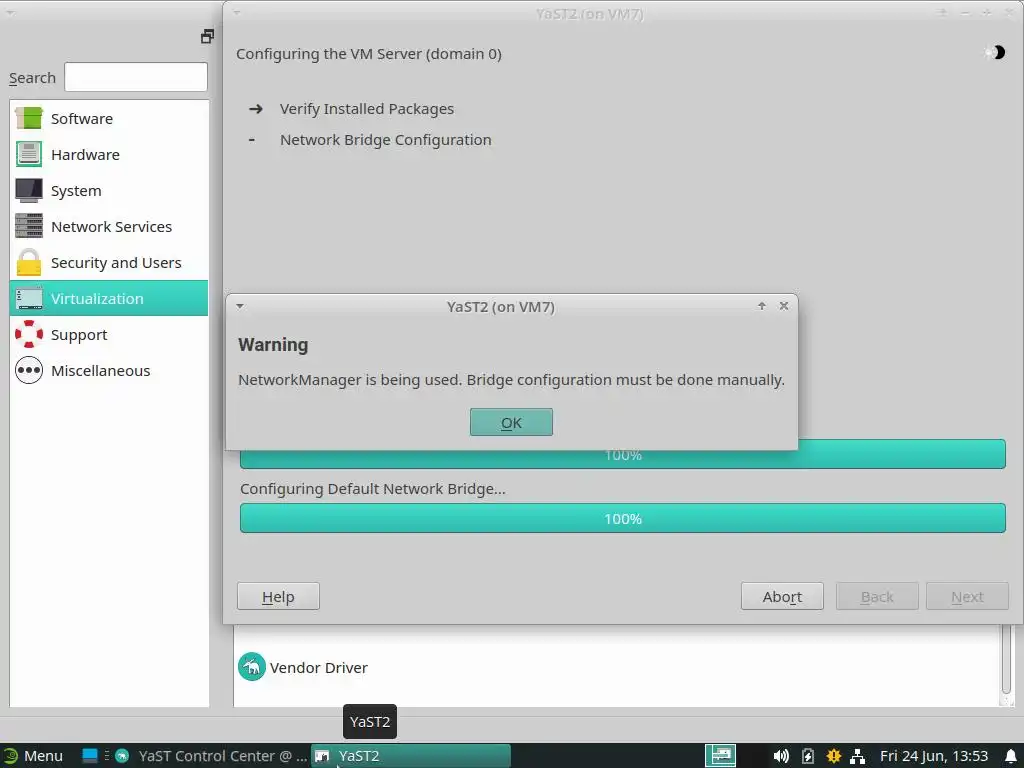The image size is (1024, 768).
Task: Click the System label in sidebar
Action: click(x=76, y=191)
